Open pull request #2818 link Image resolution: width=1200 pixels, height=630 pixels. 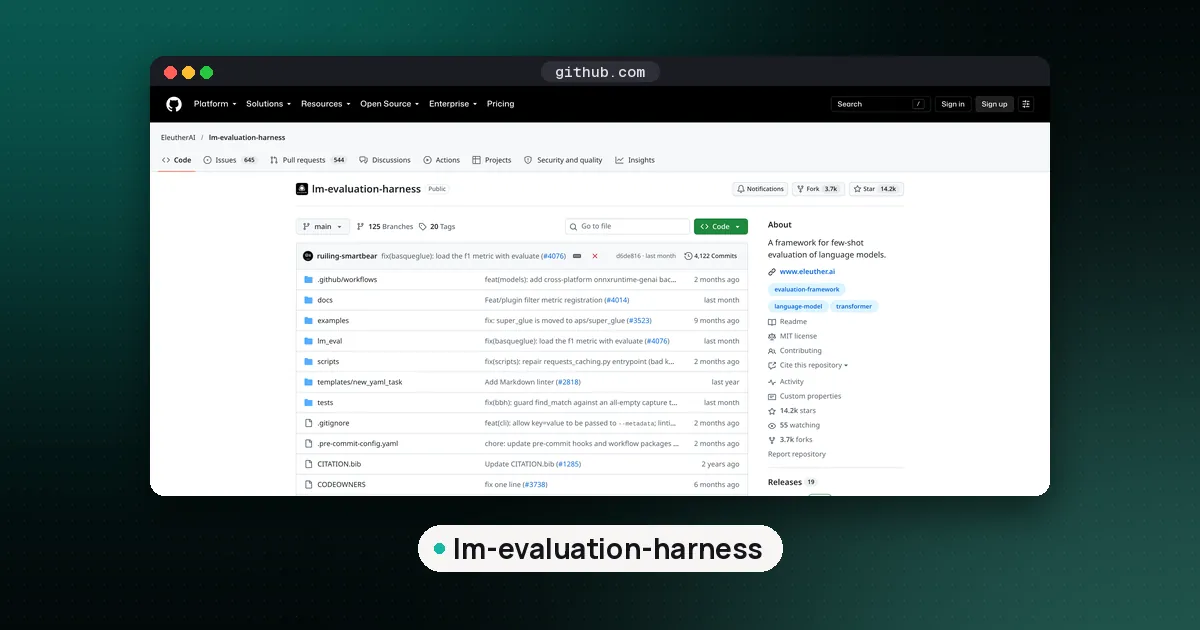tap(568, 382)
